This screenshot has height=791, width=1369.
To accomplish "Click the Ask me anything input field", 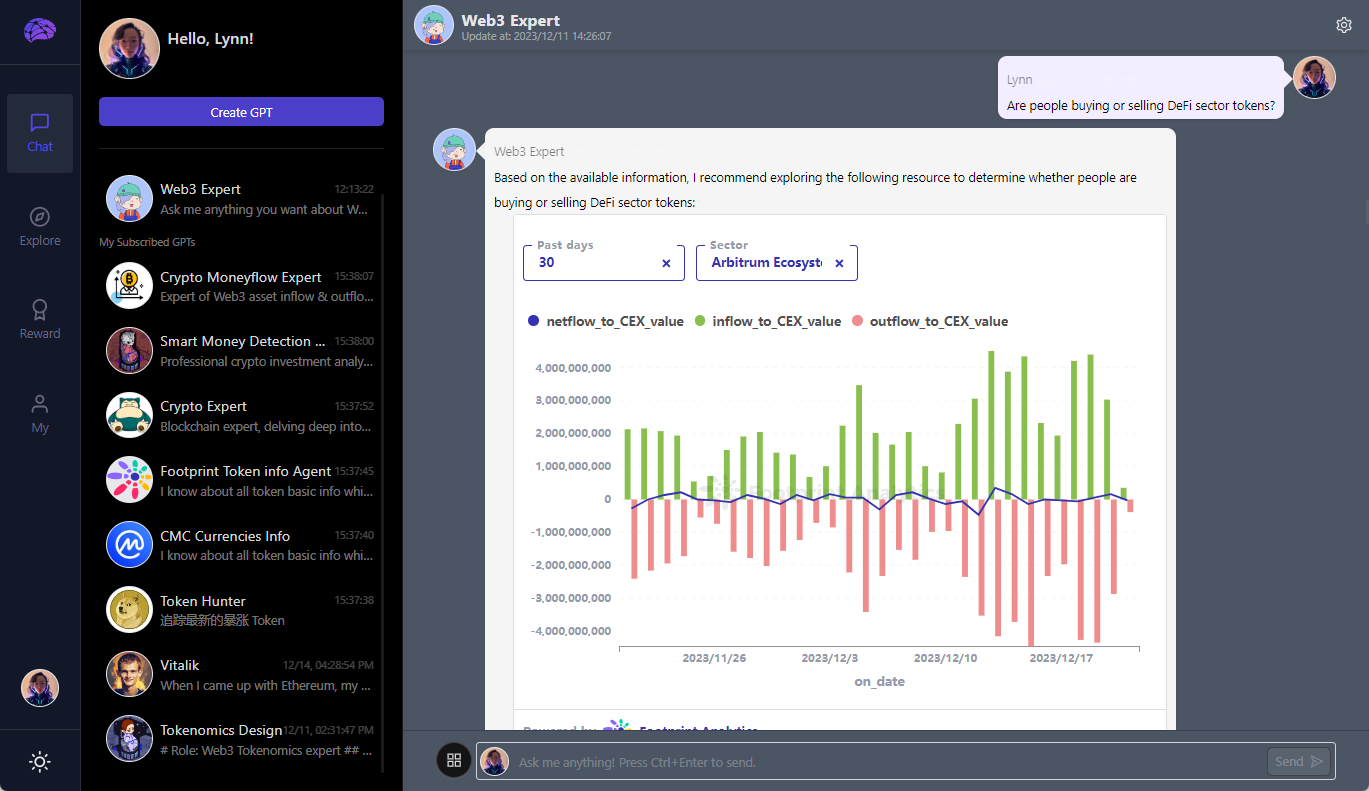I will (800, 761).
